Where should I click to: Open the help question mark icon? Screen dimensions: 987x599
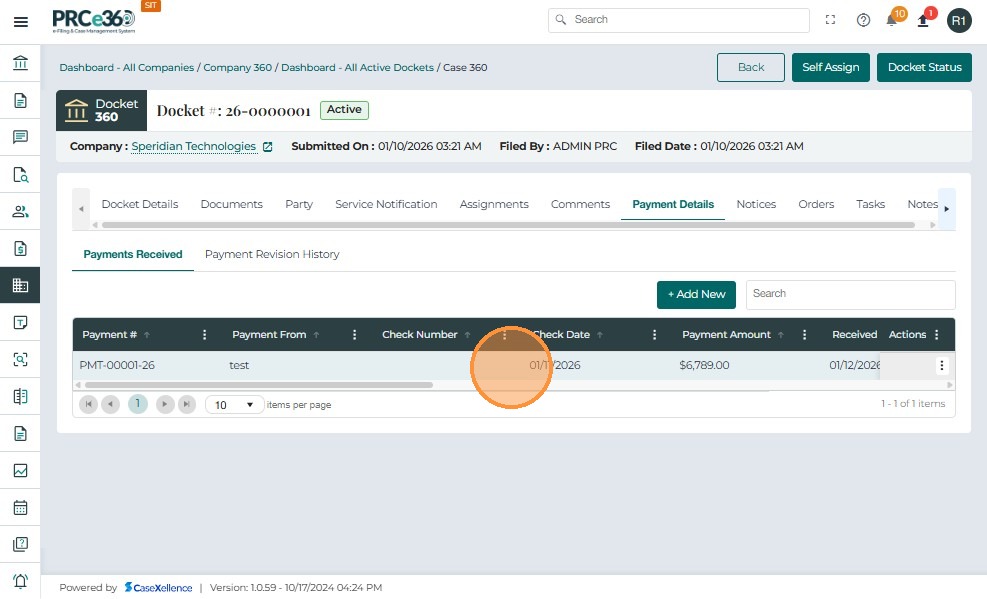click(863, 20)
